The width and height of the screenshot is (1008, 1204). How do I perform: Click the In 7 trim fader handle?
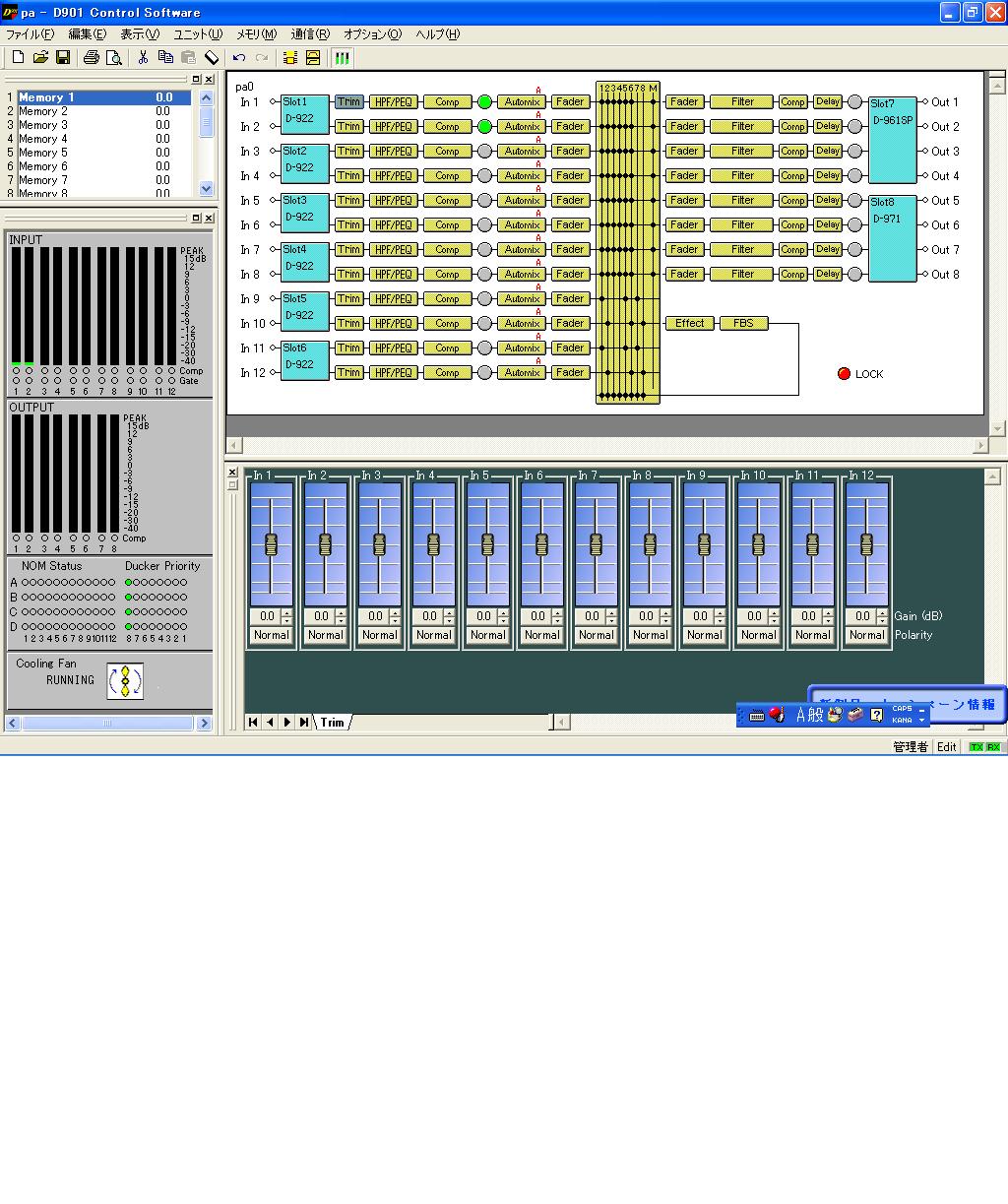tap(596, 543)
